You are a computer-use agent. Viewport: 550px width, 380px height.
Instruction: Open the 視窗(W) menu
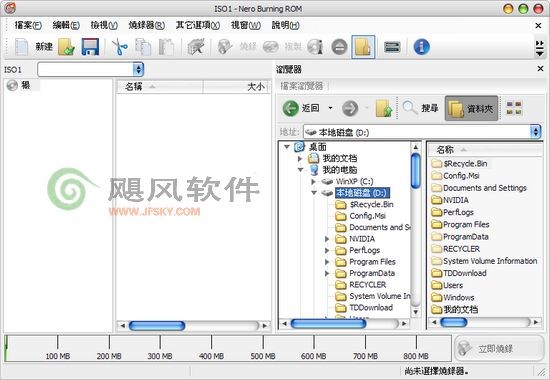point(246,25)
